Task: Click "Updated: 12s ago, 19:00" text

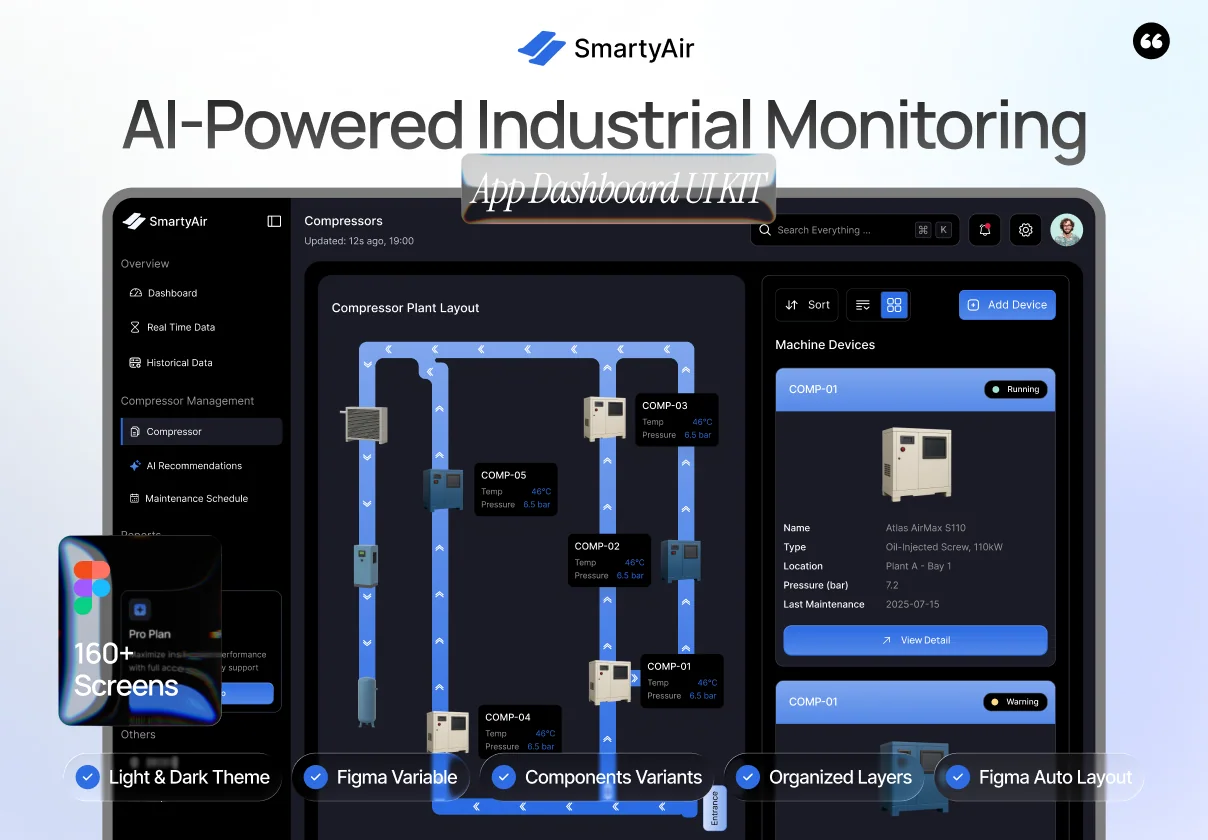Action: point(359,241)
